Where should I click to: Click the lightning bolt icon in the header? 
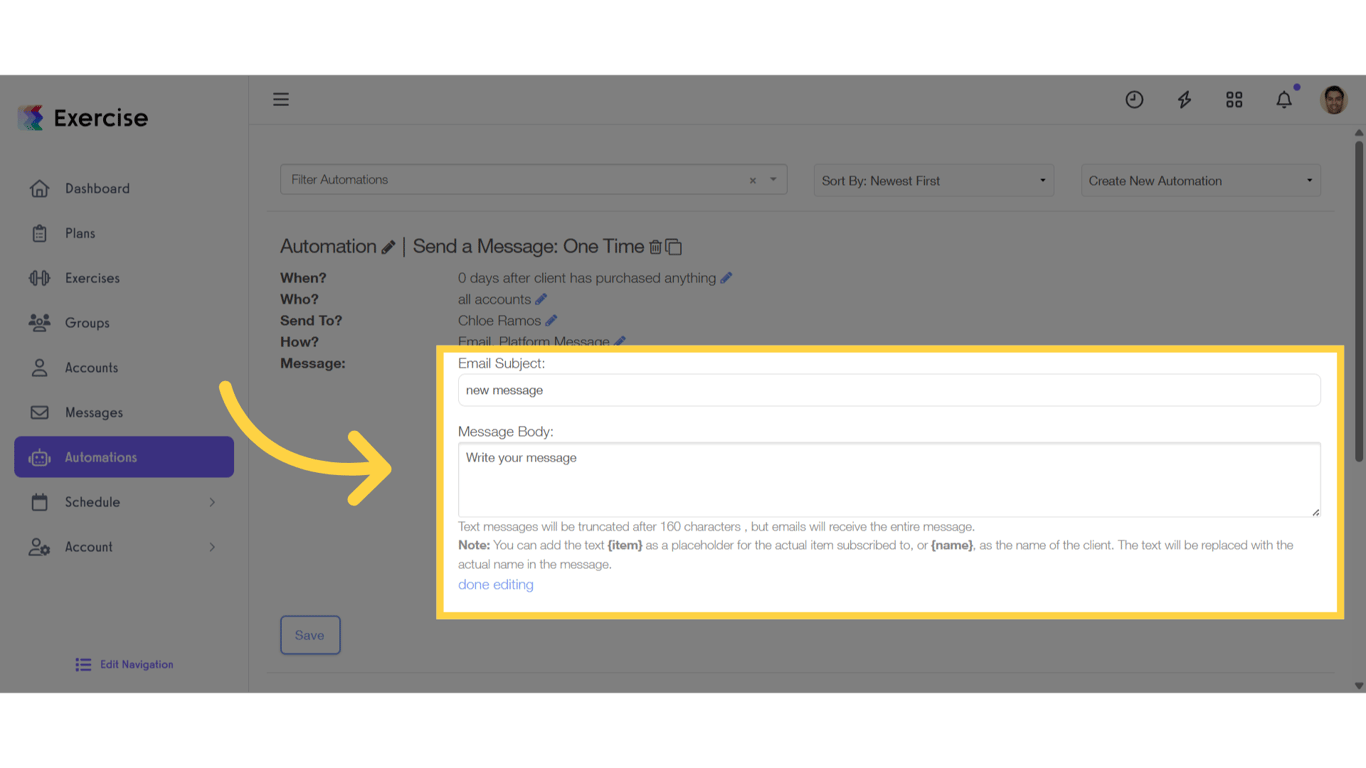(x=1184, y=99)
